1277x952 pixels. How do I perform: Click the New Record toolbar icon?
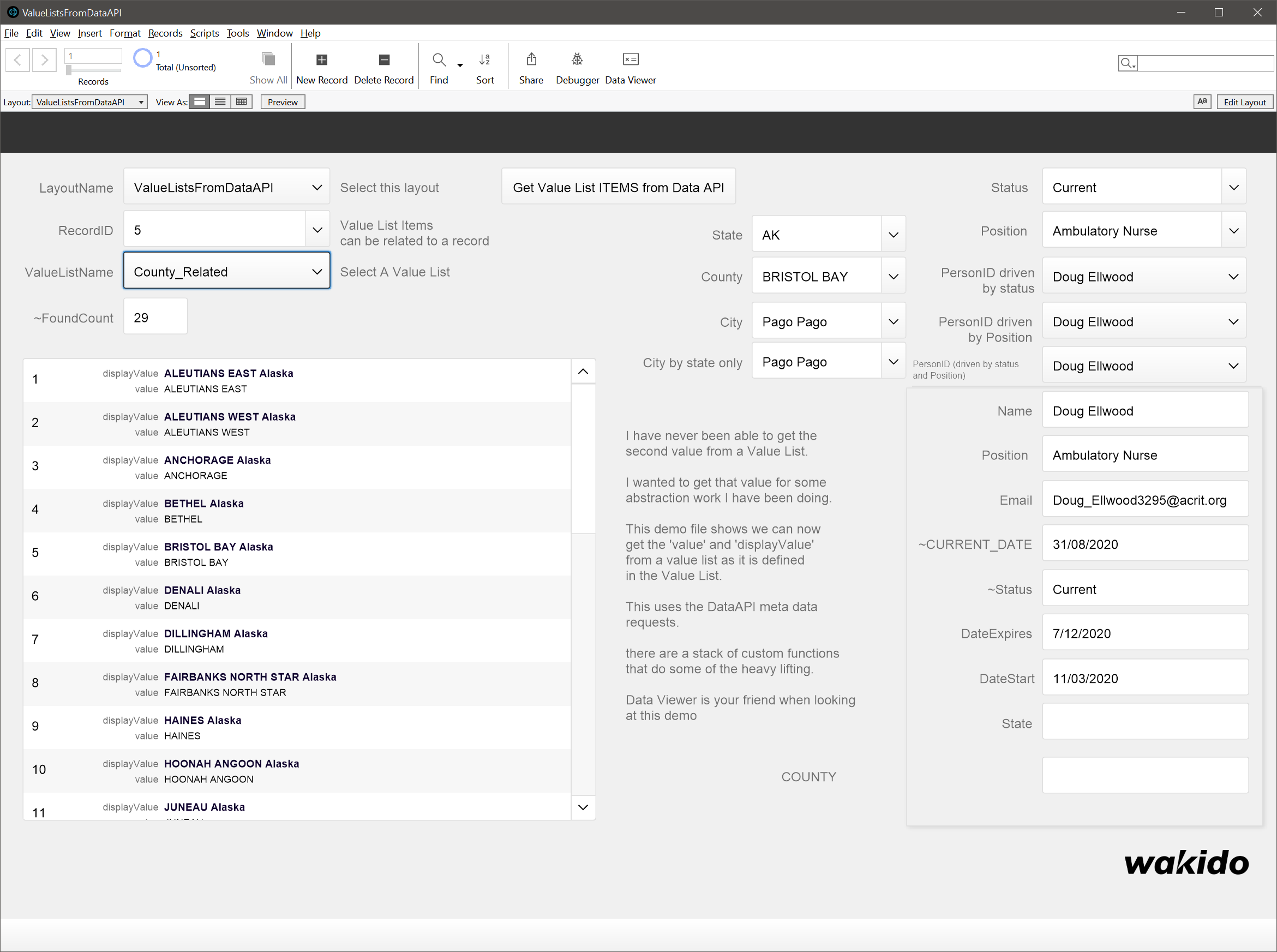(x=321, y=59)
